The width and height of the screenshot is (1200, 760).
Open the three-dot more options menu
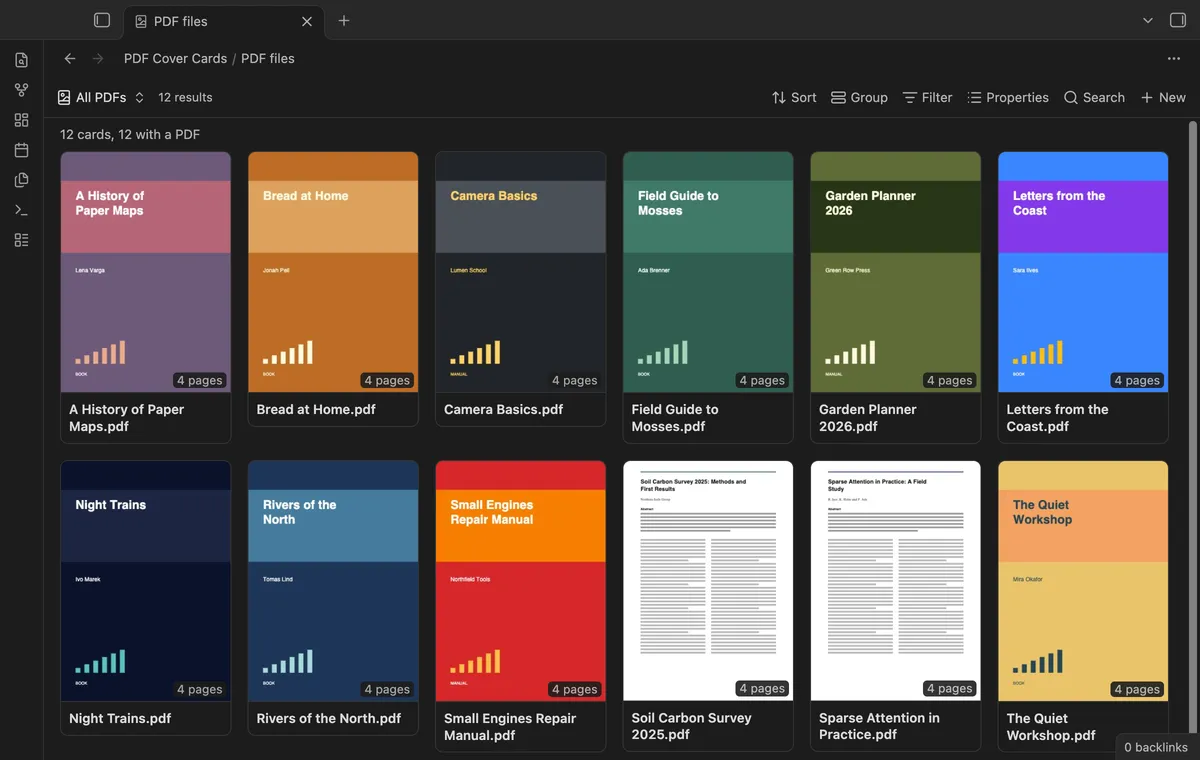[1174, 58]
